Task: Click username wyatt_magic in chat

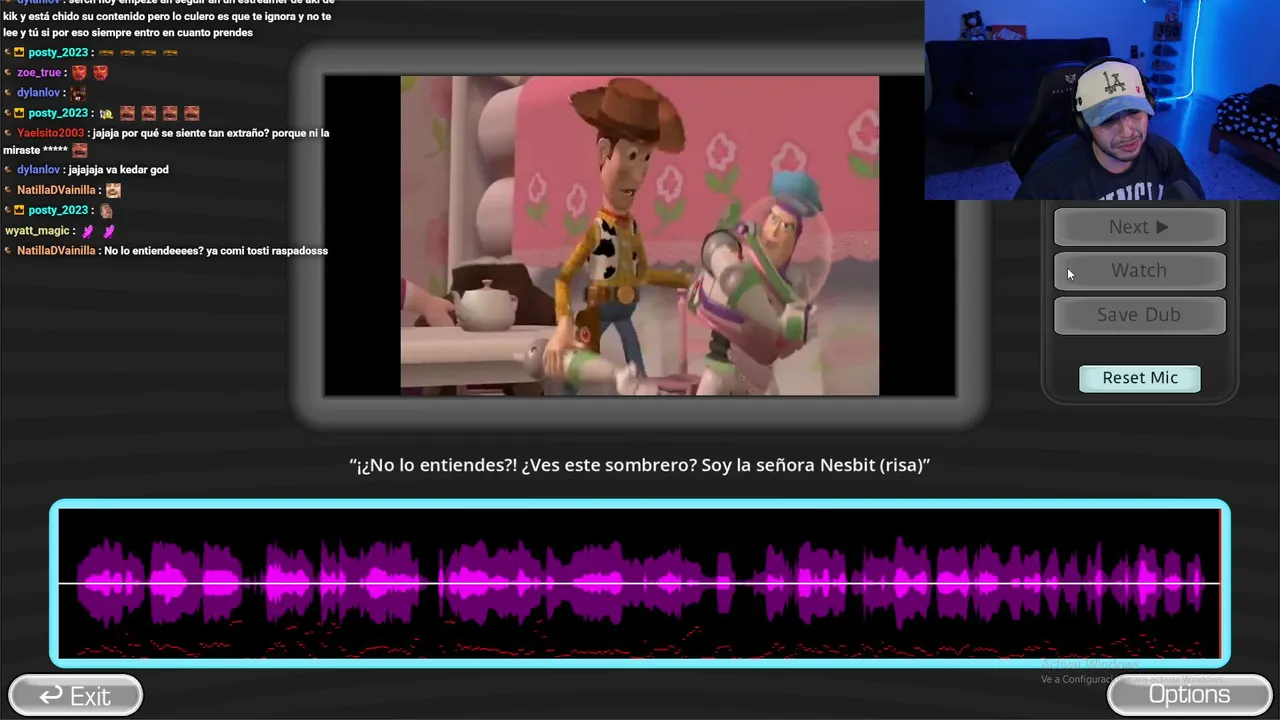Action: (x=37, y=231)
